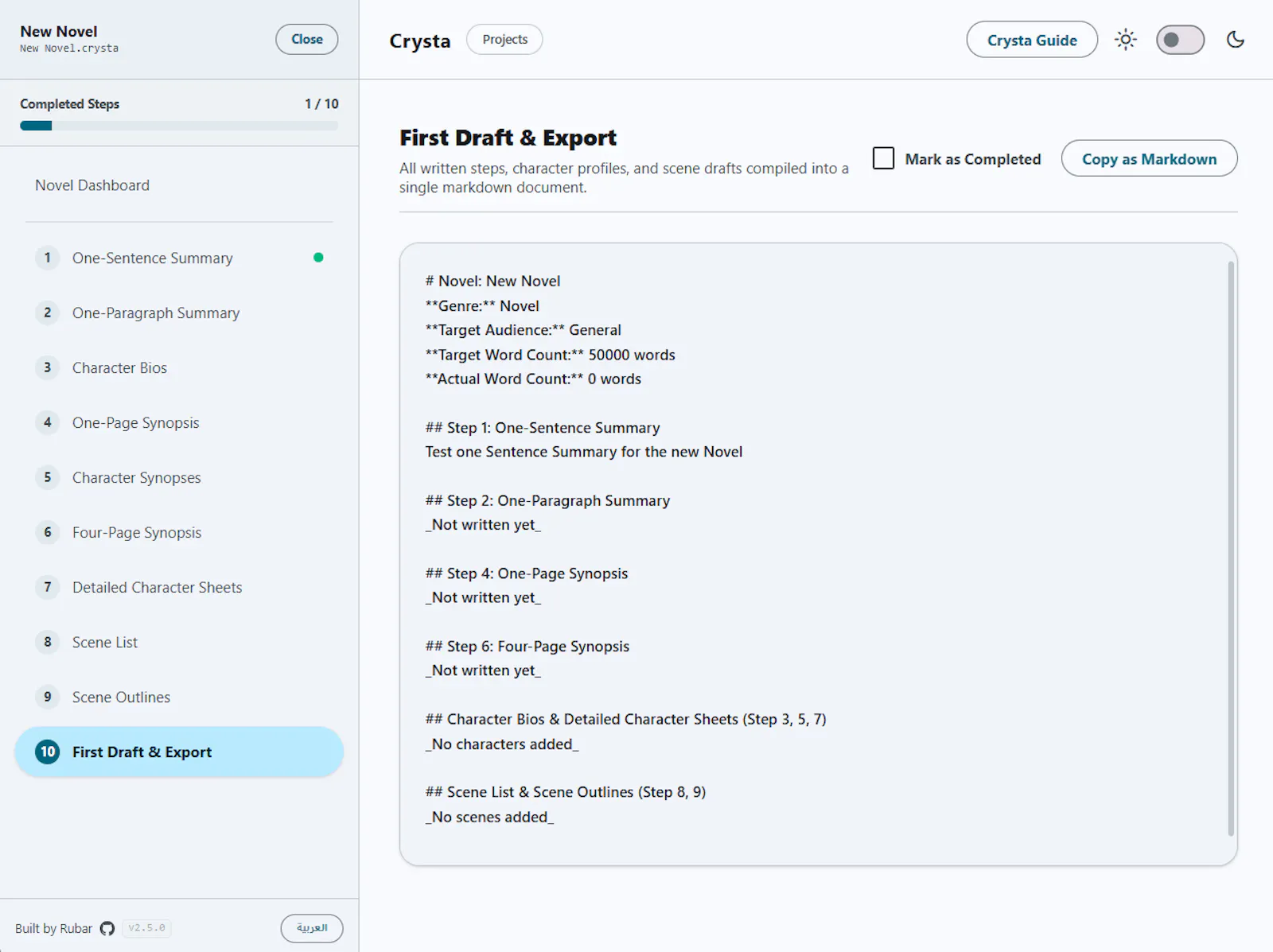Click '## Step 1: One-Sentence Summary' heading

click(543, 428)
